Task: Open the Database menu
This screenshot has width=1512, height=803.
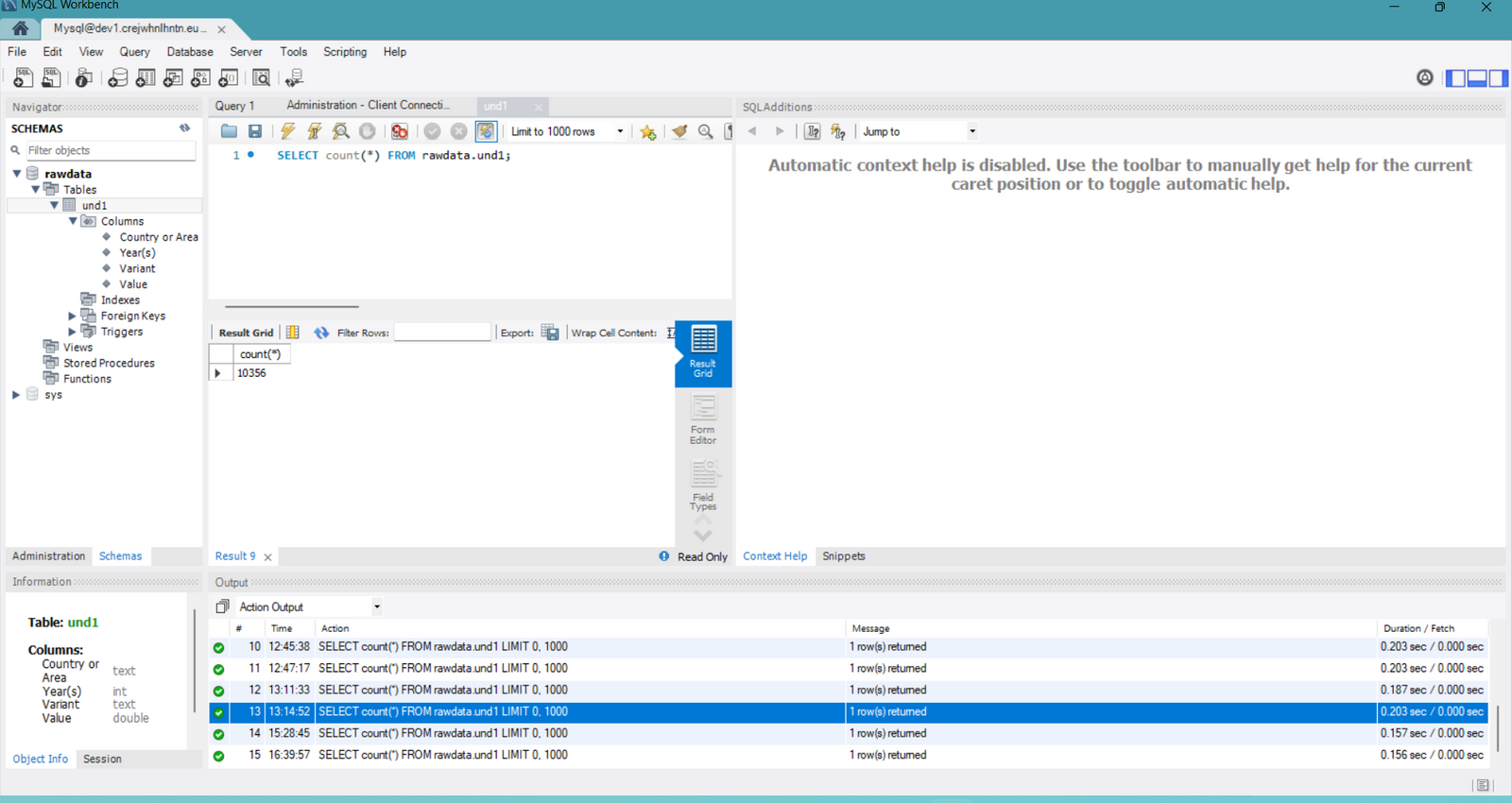Action: [190, 52]
